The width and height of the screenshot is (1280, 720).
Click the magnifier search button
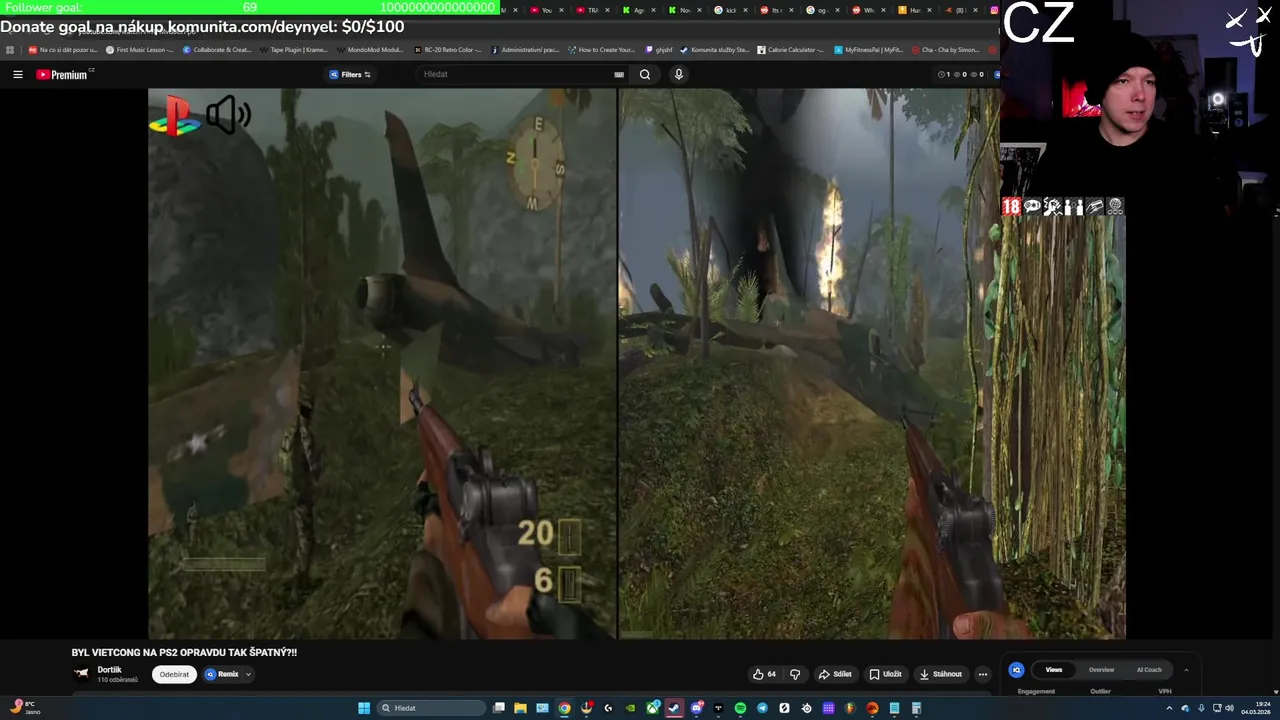coord(645,74)
